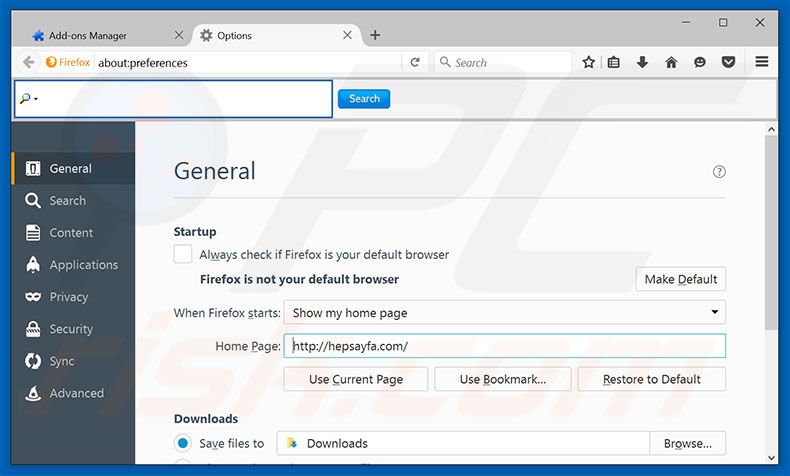Open the General preferences section
The height and width of the screenshot is (476, 790).
(x=73, y=168)
